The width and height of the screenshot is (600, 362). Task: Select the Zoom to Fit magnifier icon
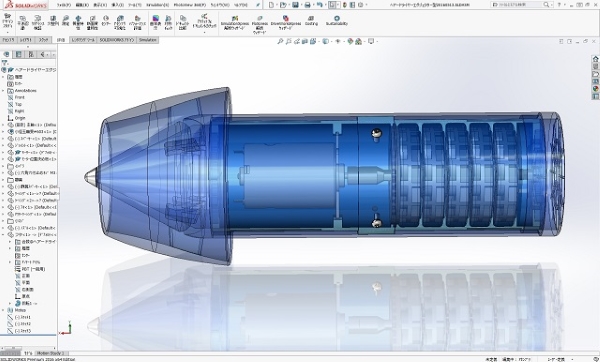pyautogui.click(x=280, y=41)
